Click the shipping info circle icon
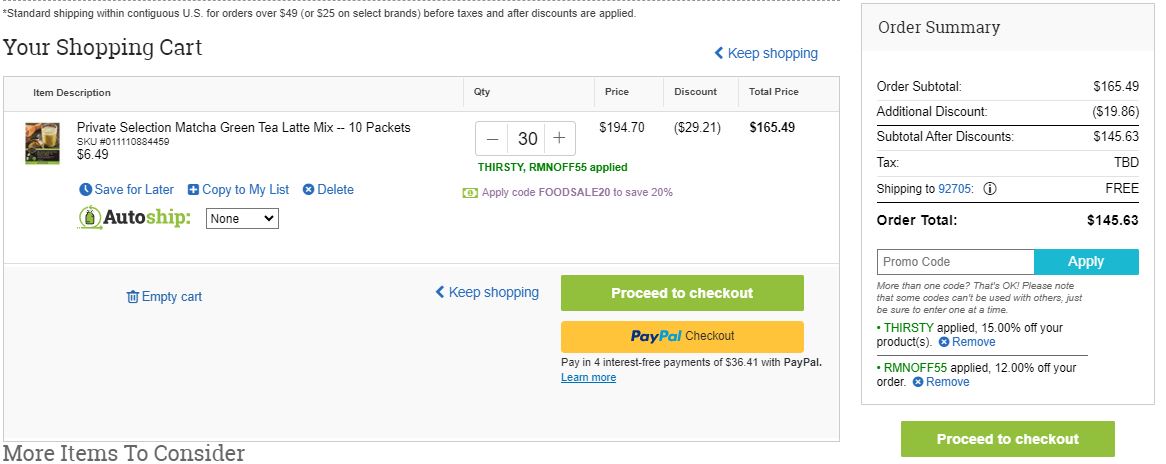The image size is (1166, 464). click(990, 189)
